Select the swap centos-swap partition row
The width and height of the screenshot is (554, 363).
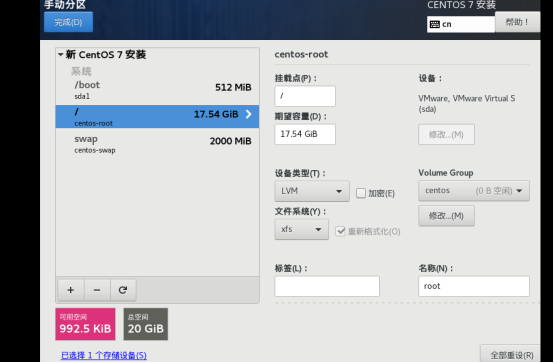coord(157,144)
